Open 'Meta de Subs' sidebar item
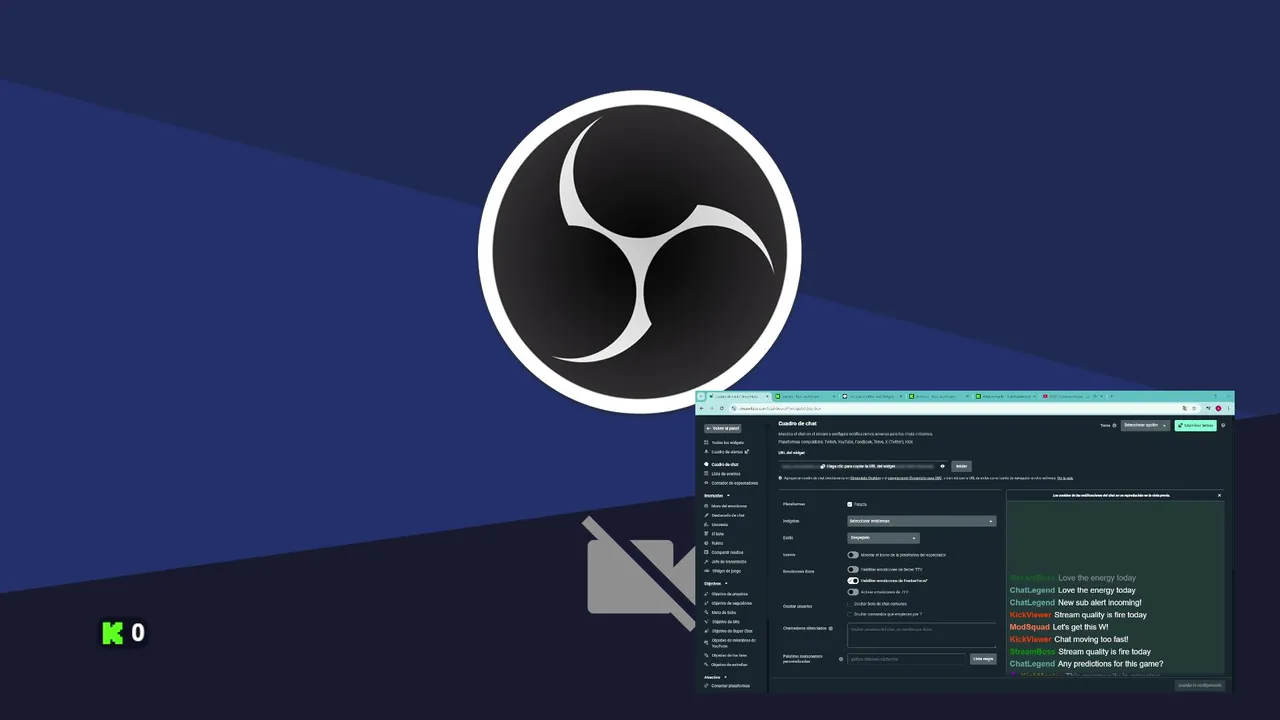The height and width of the screenshot is (720, 1280). [720, 612]
